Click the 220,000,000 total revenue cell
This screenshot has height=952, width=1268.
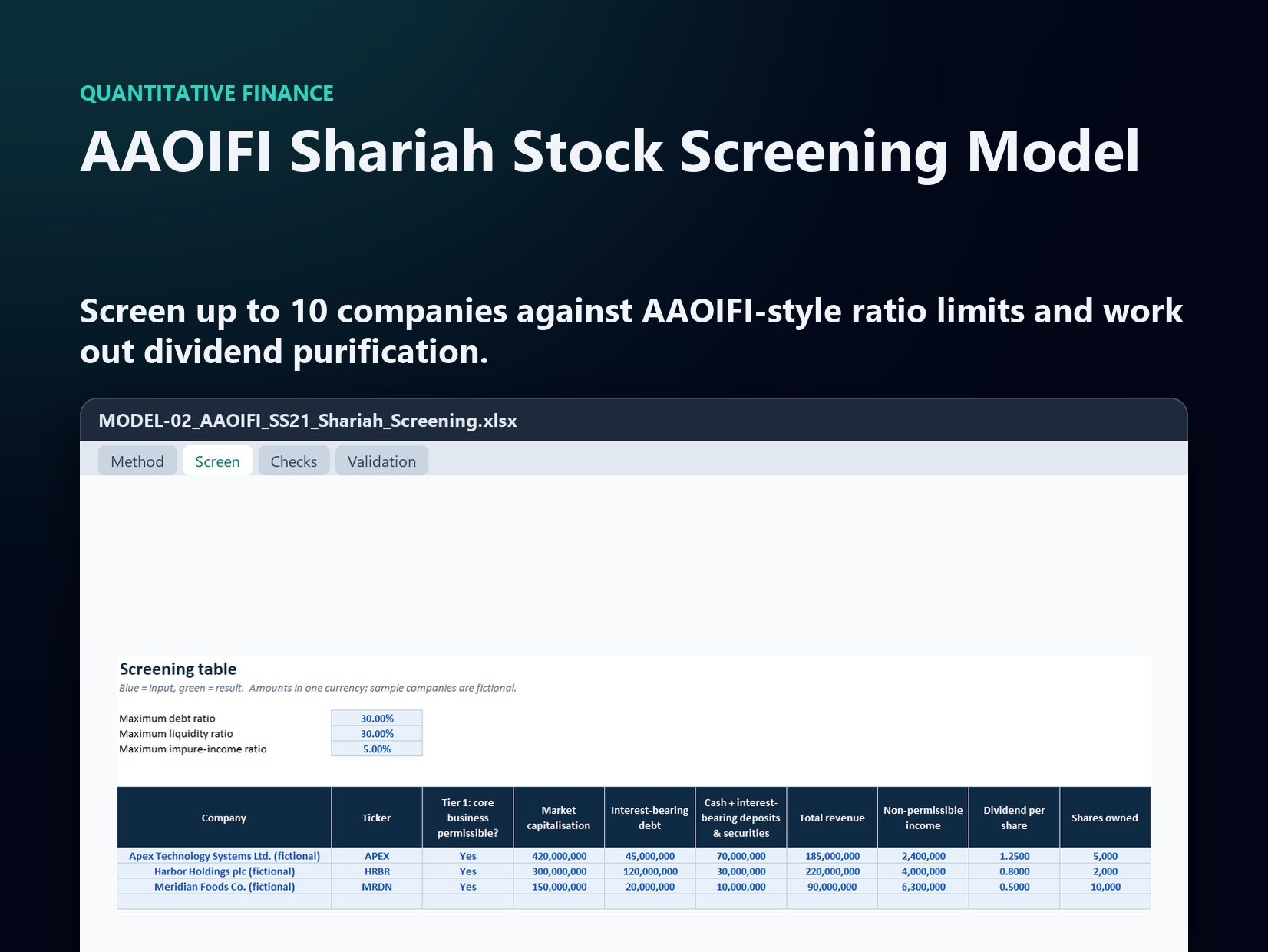coord(832,871)
